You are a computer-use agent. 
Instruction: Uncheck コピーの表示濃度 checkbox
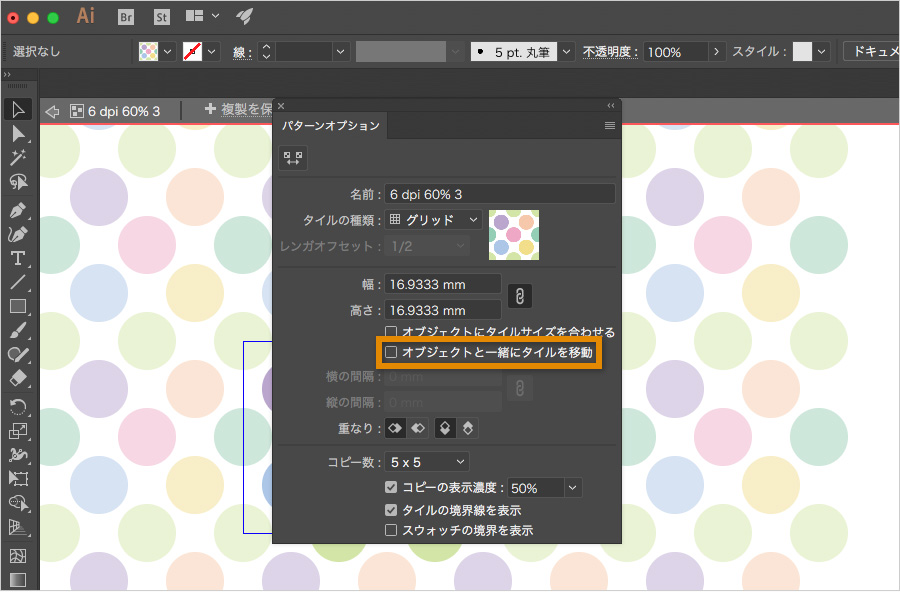pos(391,487)
